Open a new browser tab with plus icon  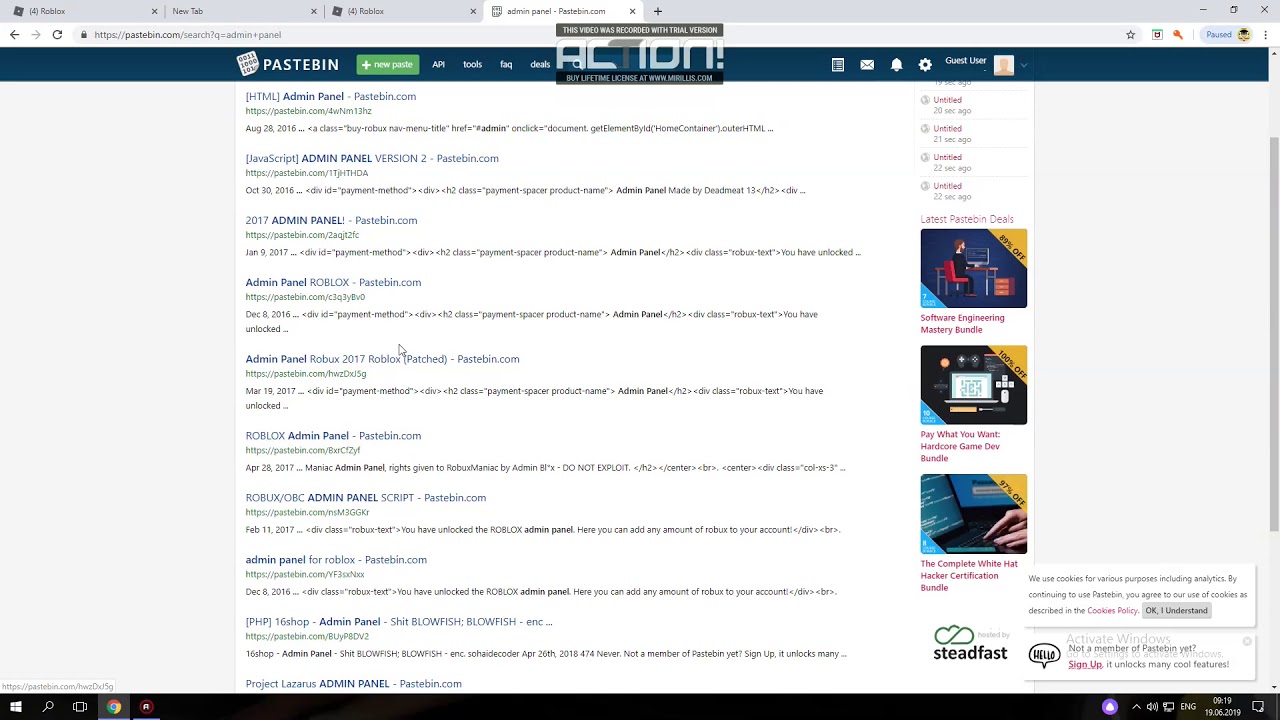click(x=657, y=11)
